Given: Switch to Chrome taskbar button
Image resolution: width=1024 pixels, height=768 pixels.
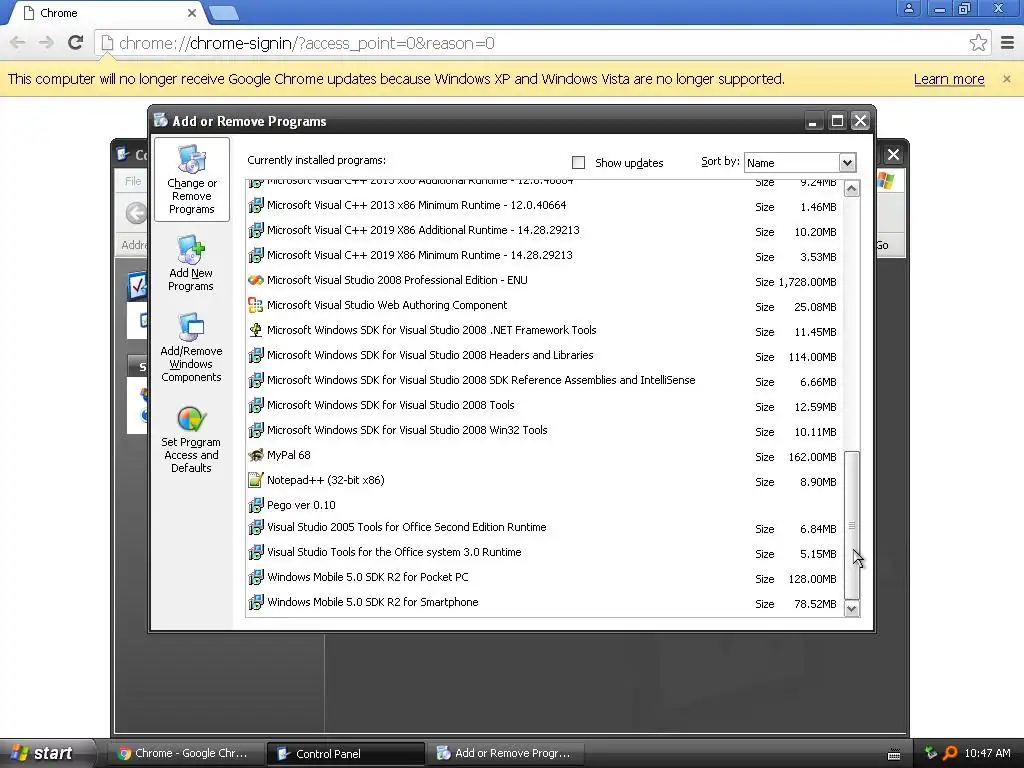Looking at the screenshot, I should (x=184, y=754).
